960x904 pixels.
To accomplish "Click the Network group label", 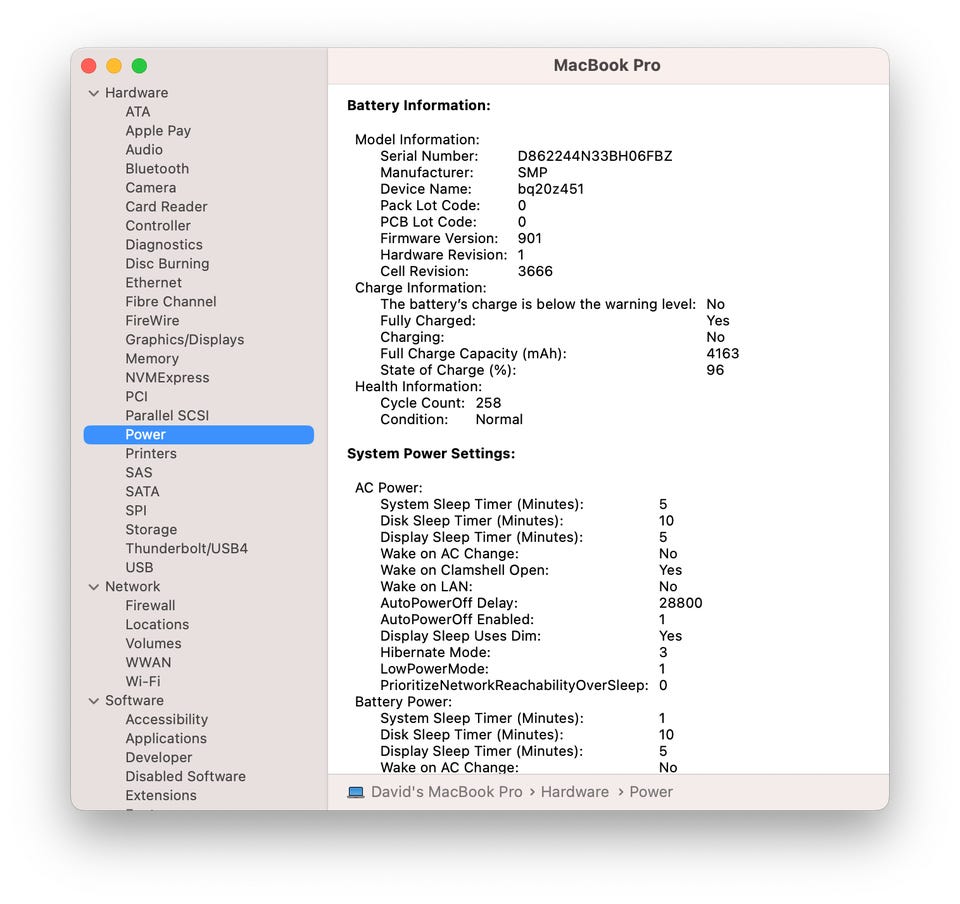I will click(132, 586).
